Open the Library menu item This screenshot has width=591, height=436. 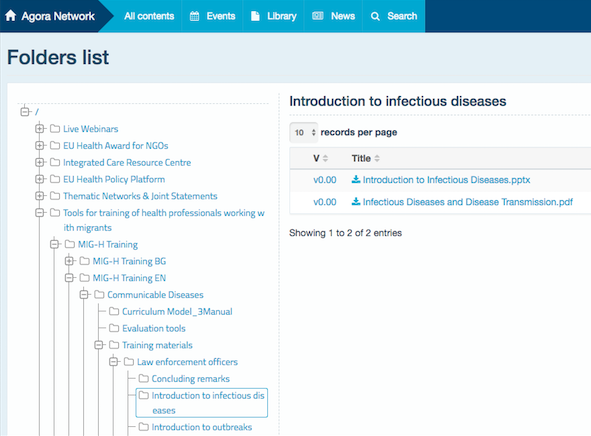[274, 16]
